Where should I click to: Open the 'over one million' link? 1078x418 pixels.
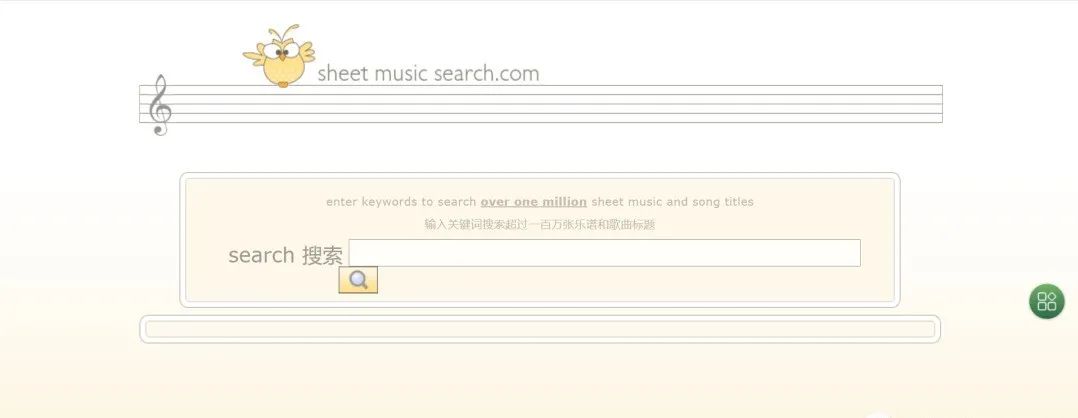pyautogui.click(x=534, y=201)
